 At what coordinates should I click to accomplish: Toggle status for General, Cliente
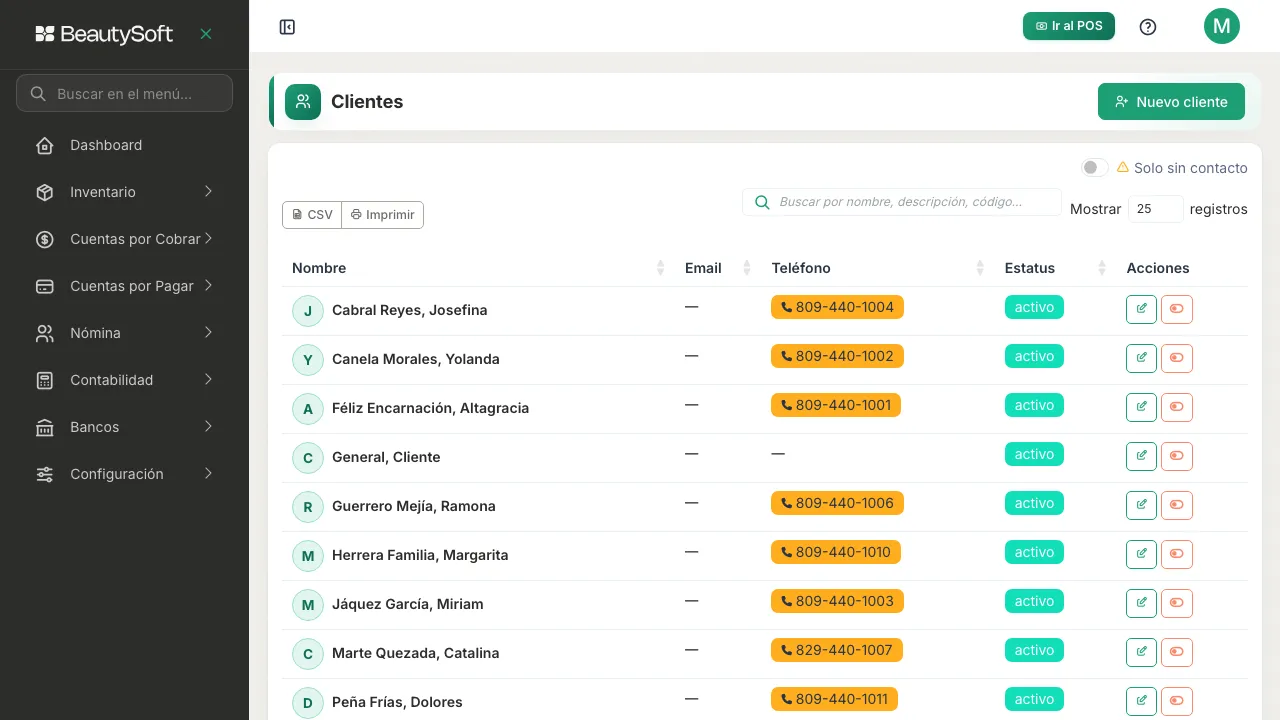1177,456
